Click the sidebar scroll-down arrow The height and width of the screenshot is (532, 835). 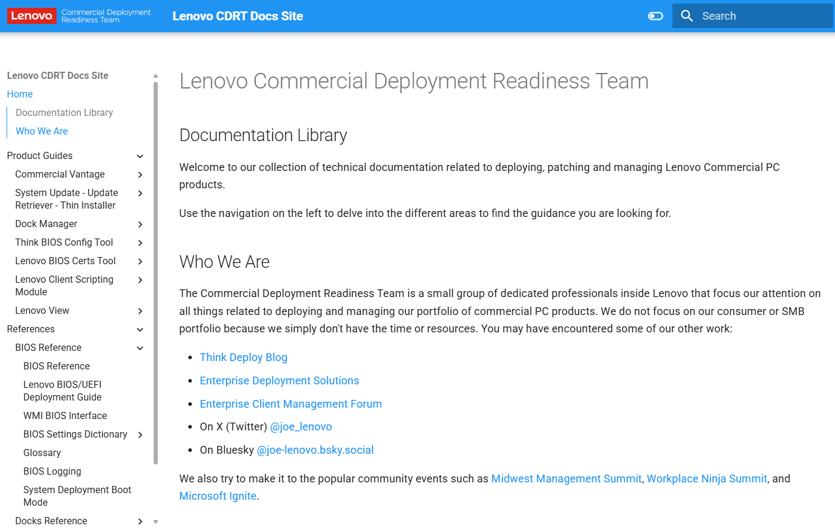click(155, 522)
